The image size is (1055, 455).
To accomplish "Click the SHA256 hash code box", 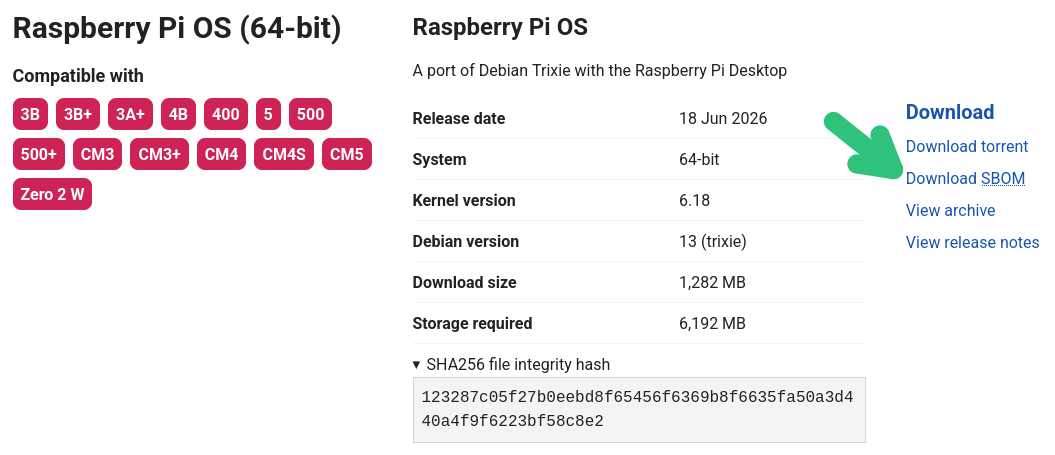I will tap(639, 409).
